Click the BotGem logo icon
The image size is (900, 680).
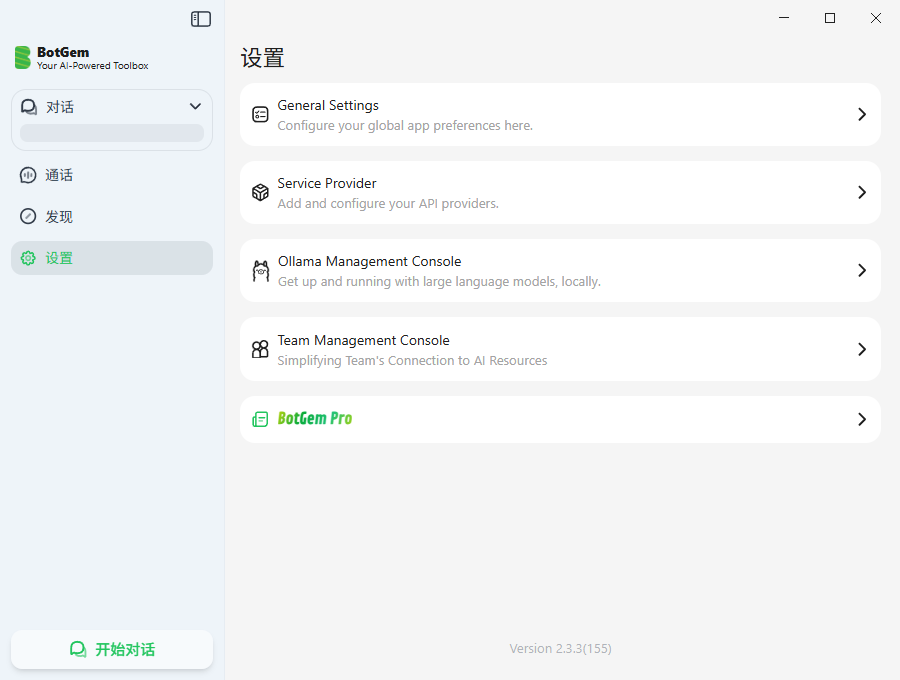click(x=22, y=57)
